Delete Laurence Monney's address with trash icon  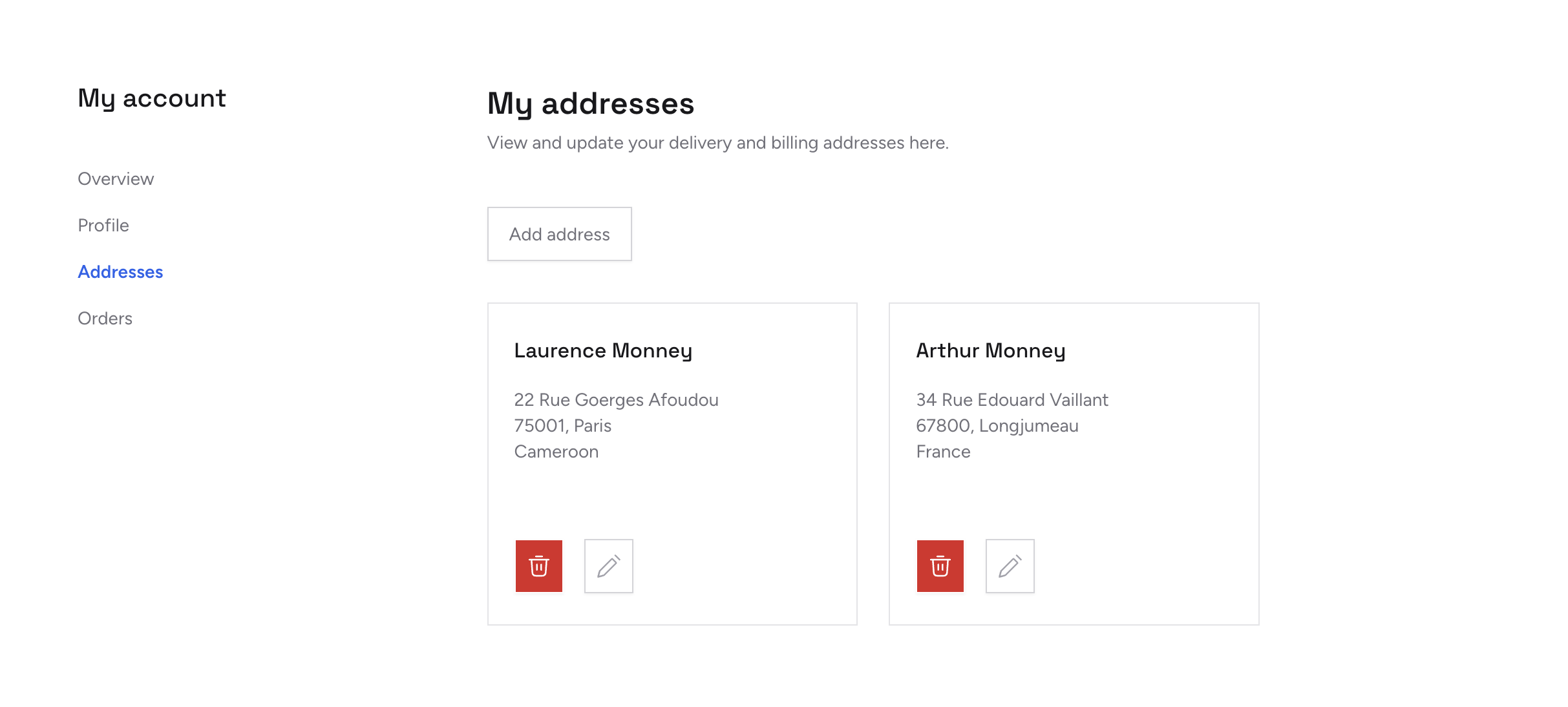click(538, 566)
